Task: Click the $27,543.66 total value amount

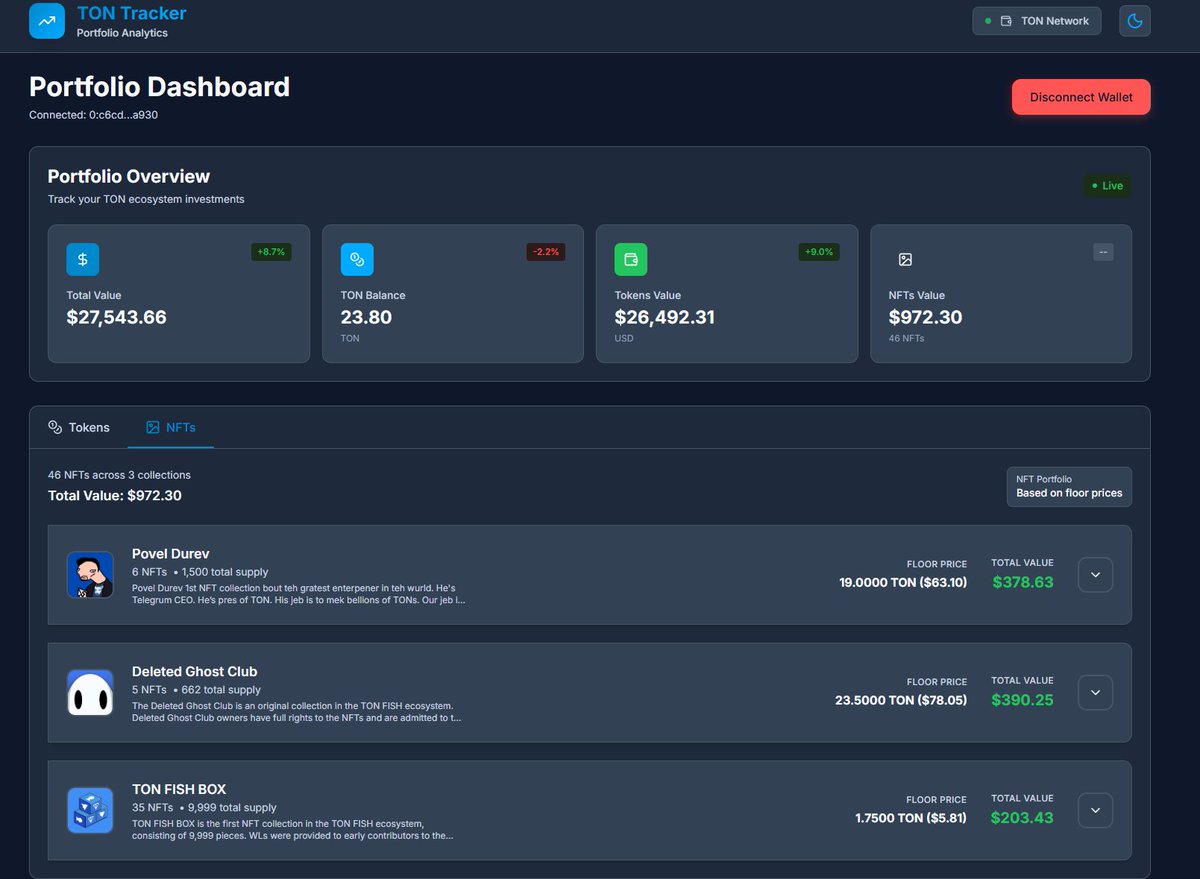Action: click(117, 317)
